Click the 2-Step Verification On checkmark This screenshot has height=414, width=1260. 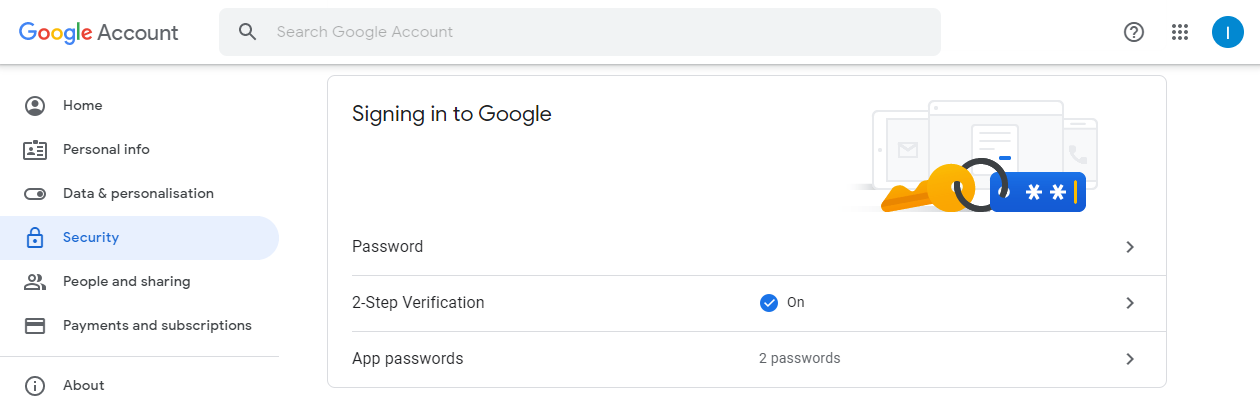(769, 303)
